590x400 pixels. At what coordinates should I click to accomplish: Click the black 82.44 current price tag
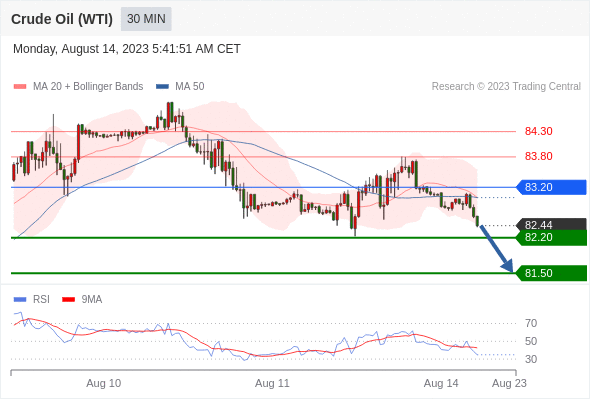pyautogui.click(x=552, y=224)
